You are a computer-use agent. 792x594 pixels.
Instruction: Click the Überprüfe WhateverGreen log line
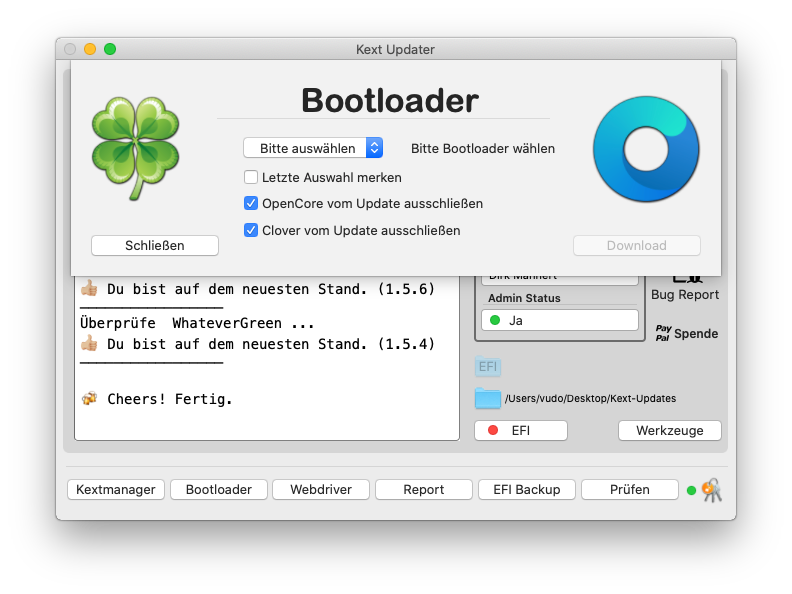coord(197,323)
